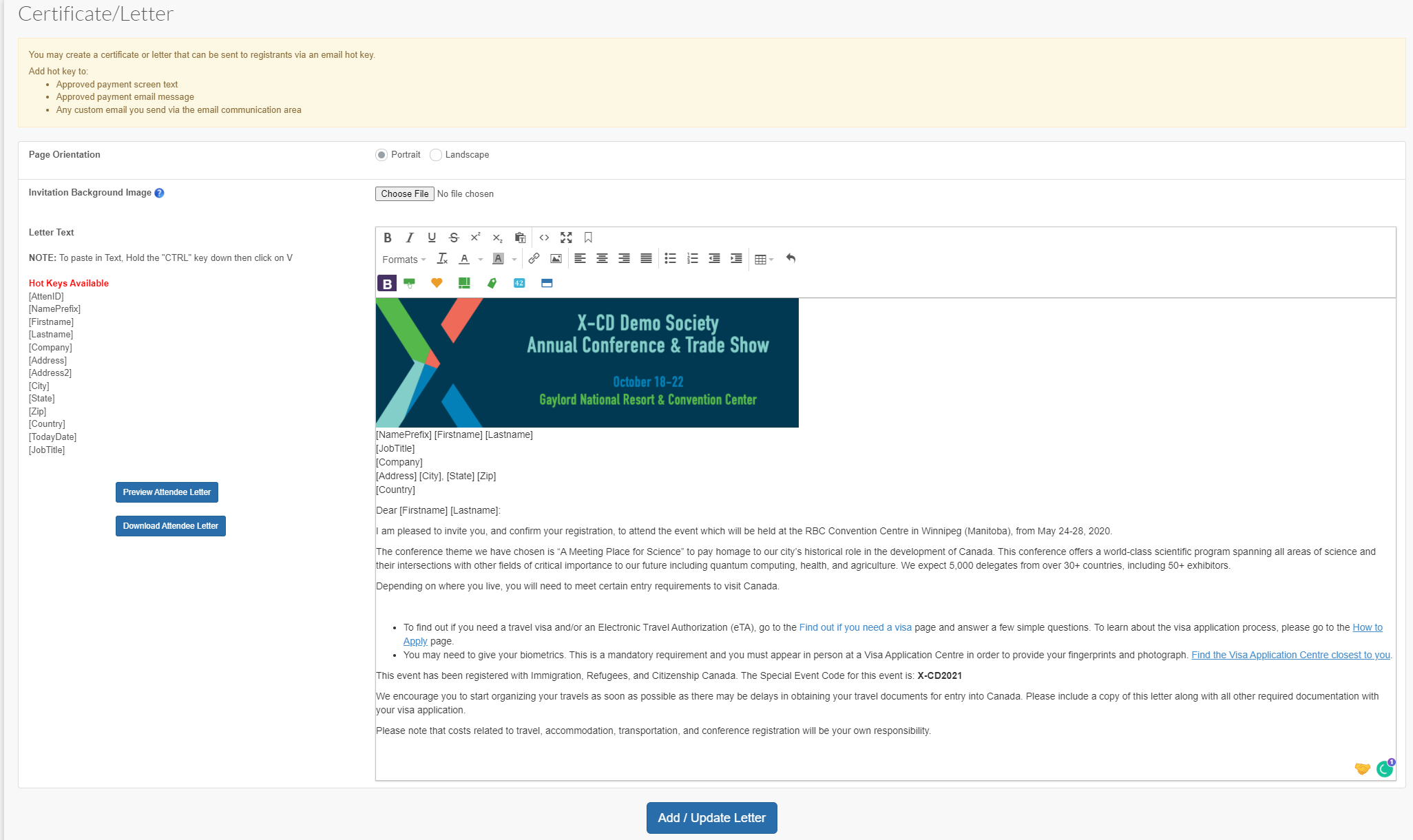1413x840 pixels.
Task: Click the [Zip] hot key in the list
Action: click(x=37, y=412)
